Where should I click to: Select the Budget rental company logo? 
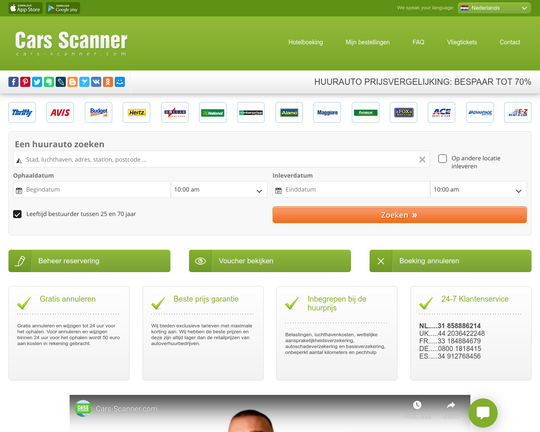tap(98, 112)
